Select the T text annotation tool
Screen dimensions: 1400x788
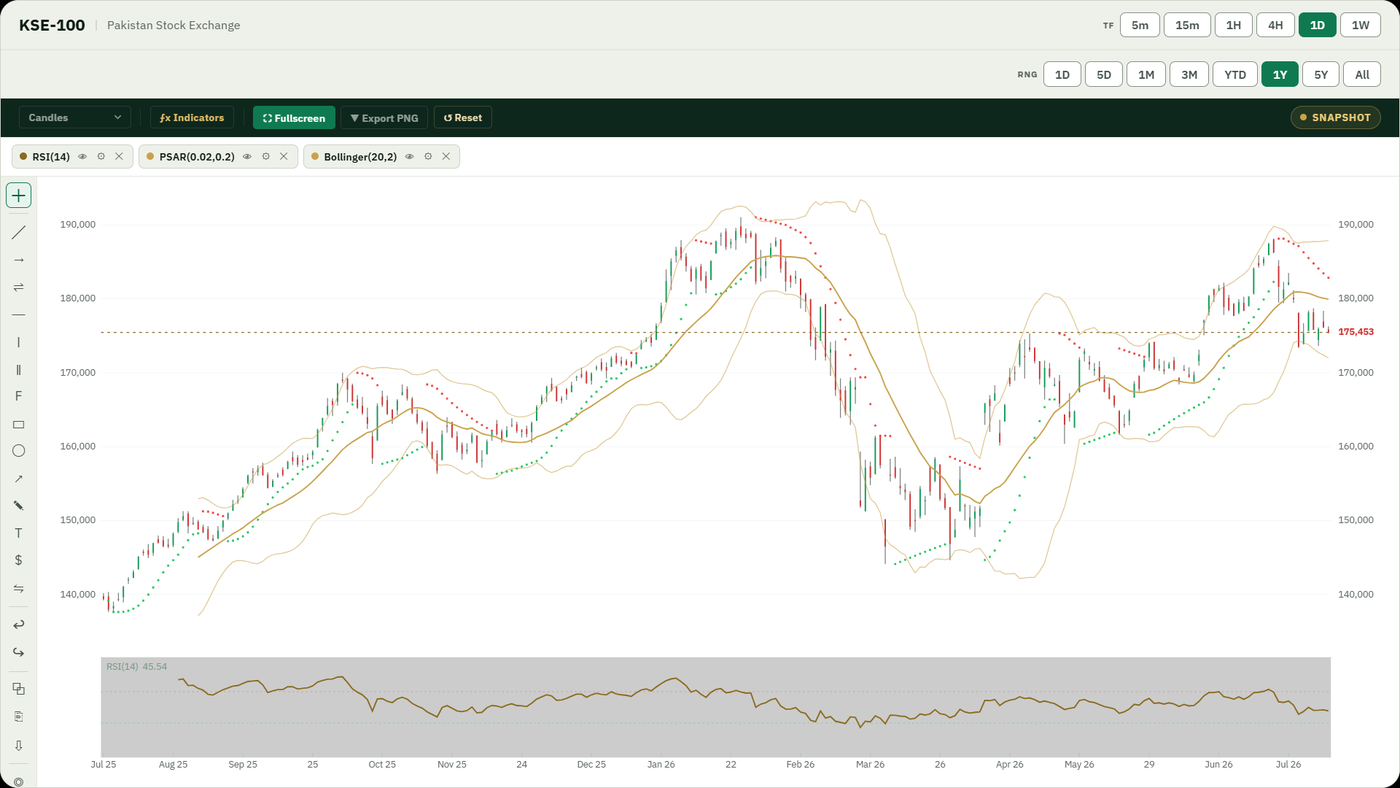click(x=18, y=533)
